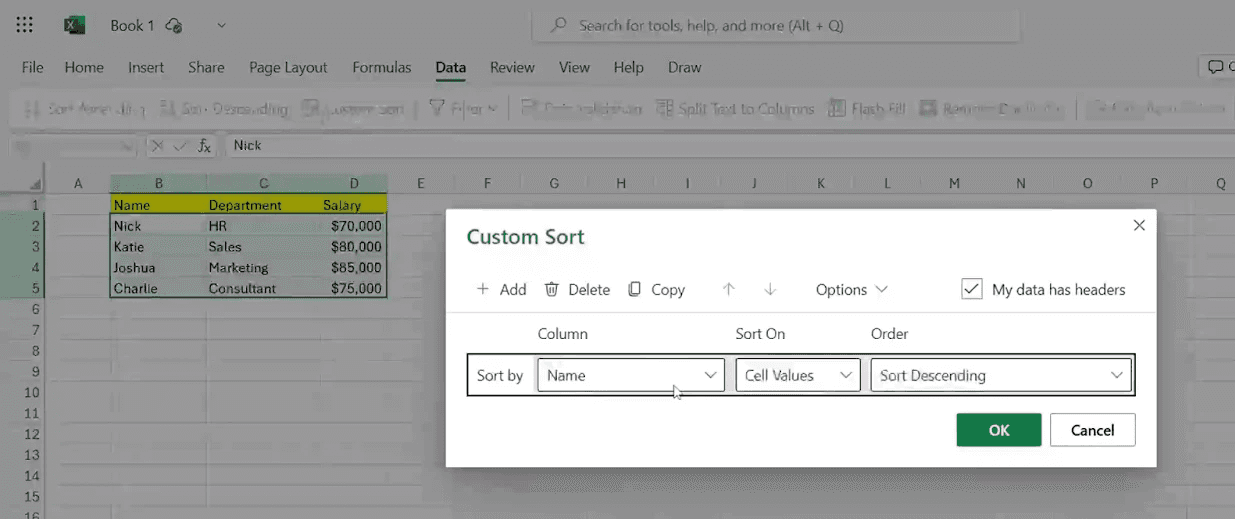Viewport: 1235px width, 519px height.
Task: Click the Excel logo icon
Action: (75, 25)
